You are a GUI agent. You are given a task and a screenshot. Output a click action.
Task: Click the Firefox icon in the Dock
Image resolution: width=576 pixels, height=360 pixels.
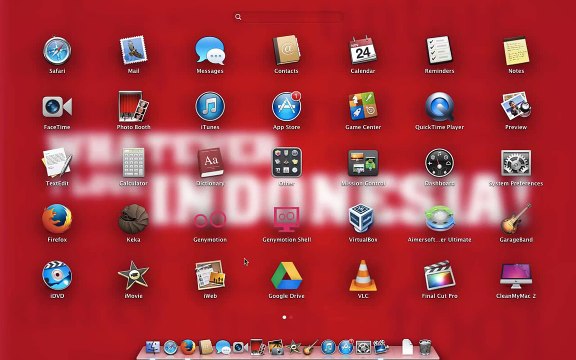pyautogui.click(x=188, y=347)
